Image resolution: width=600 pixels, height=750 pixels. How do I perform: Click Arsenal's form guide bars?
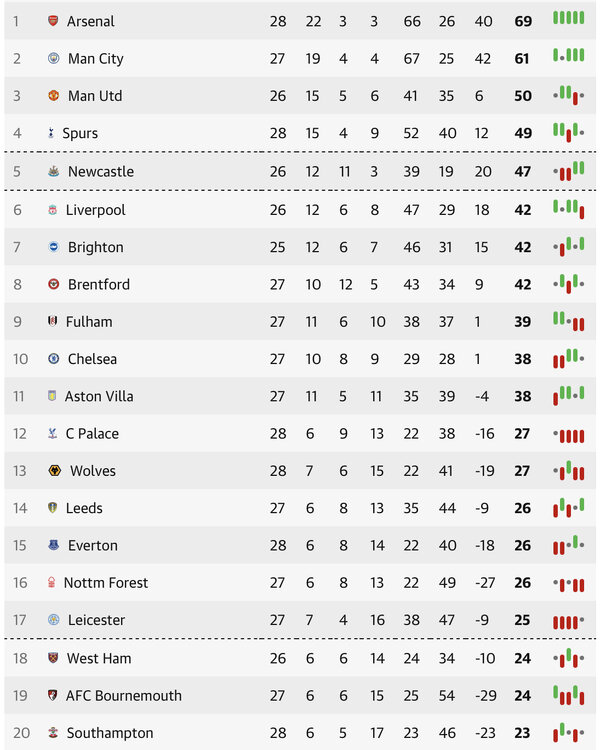click(x=568, y=19)
